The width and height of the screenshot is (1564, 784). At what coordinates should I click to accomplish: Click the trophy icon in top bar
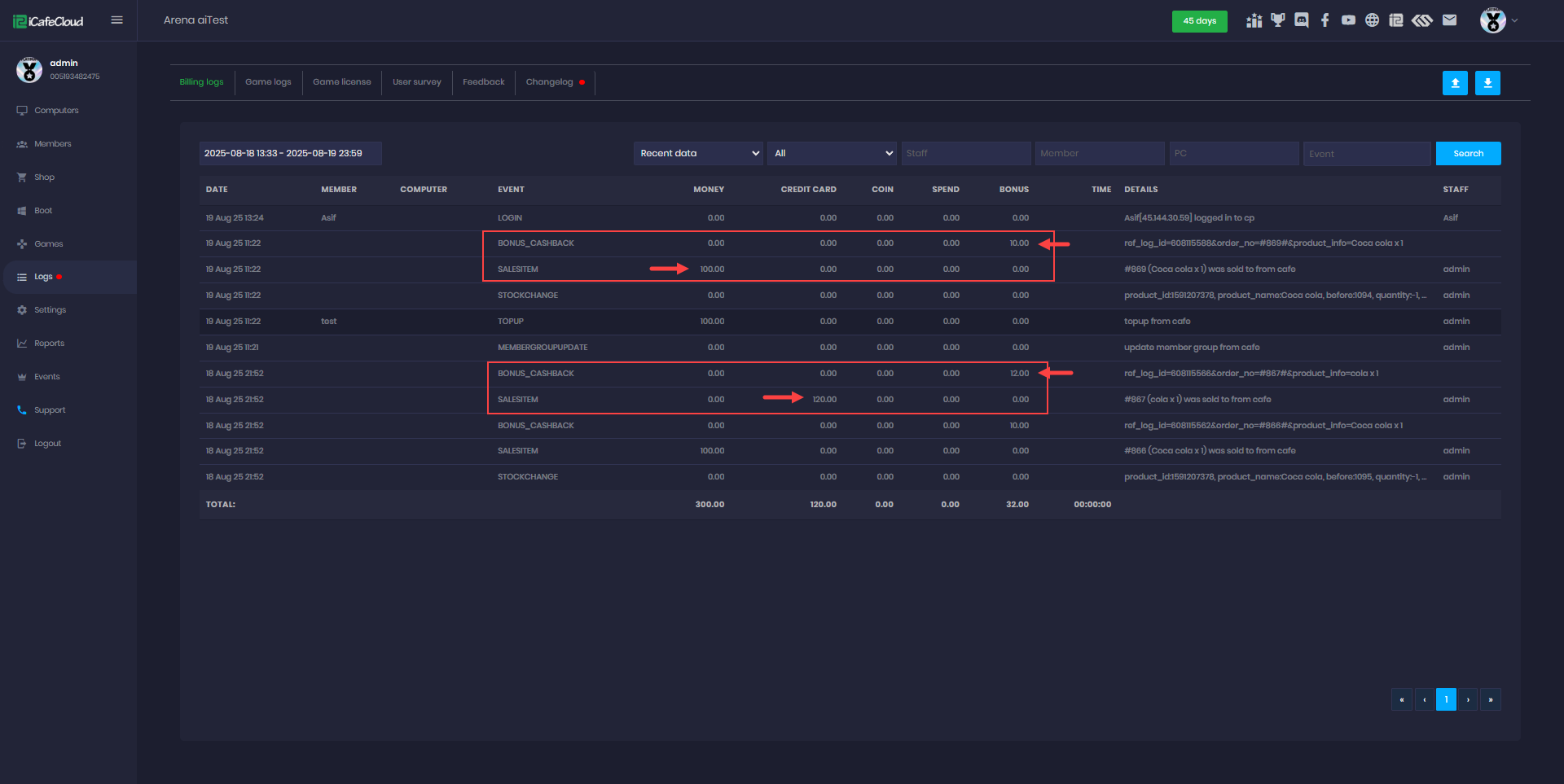pyautogui.click(x=1278, y=20)
